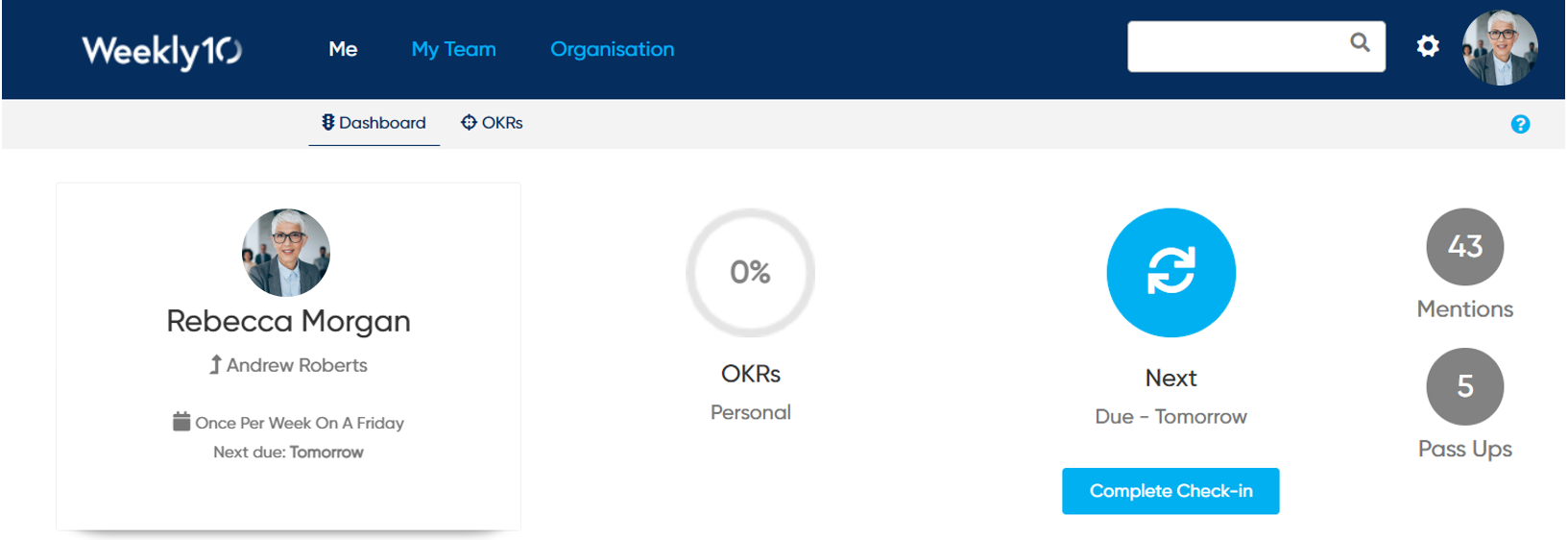The width and height of the screenshot is (1568, 540).
Task: Click Rebecca Morgan's profile photo on card
Action: [x=286, y=253]
